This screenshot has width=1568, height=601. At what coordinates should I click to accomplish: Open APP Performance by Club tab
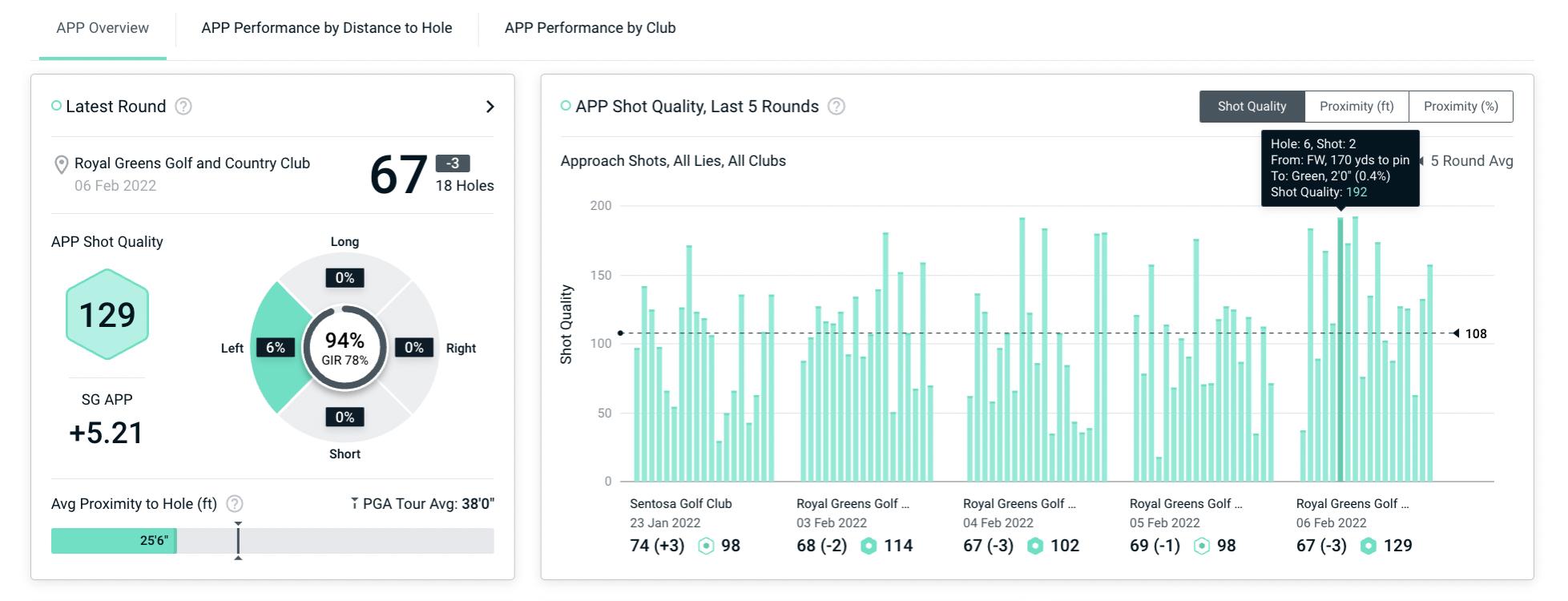pos(591,28)
